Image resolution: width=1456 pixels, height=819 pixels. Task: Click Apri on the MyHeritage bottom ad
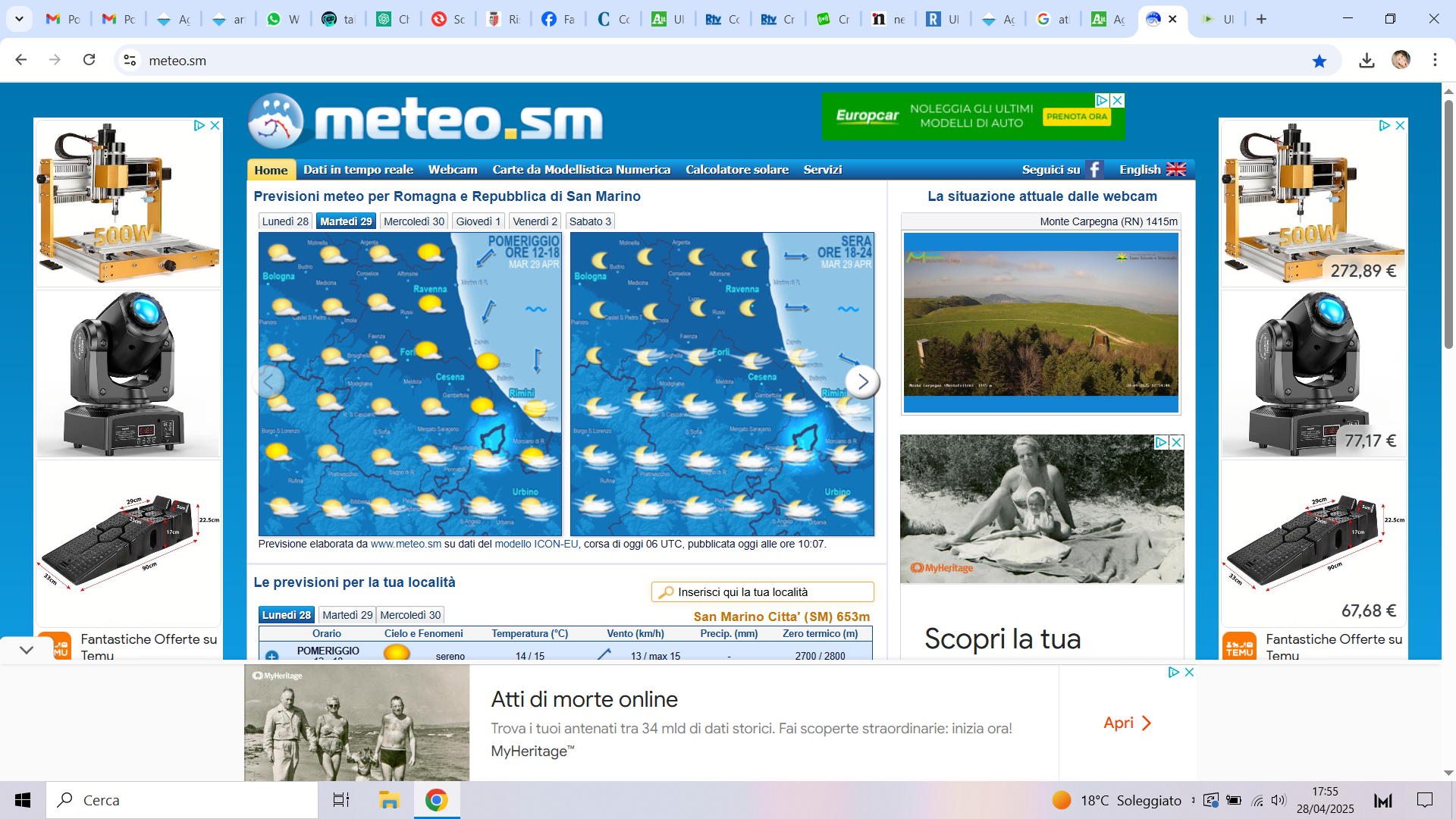[x=1127, y=723]
